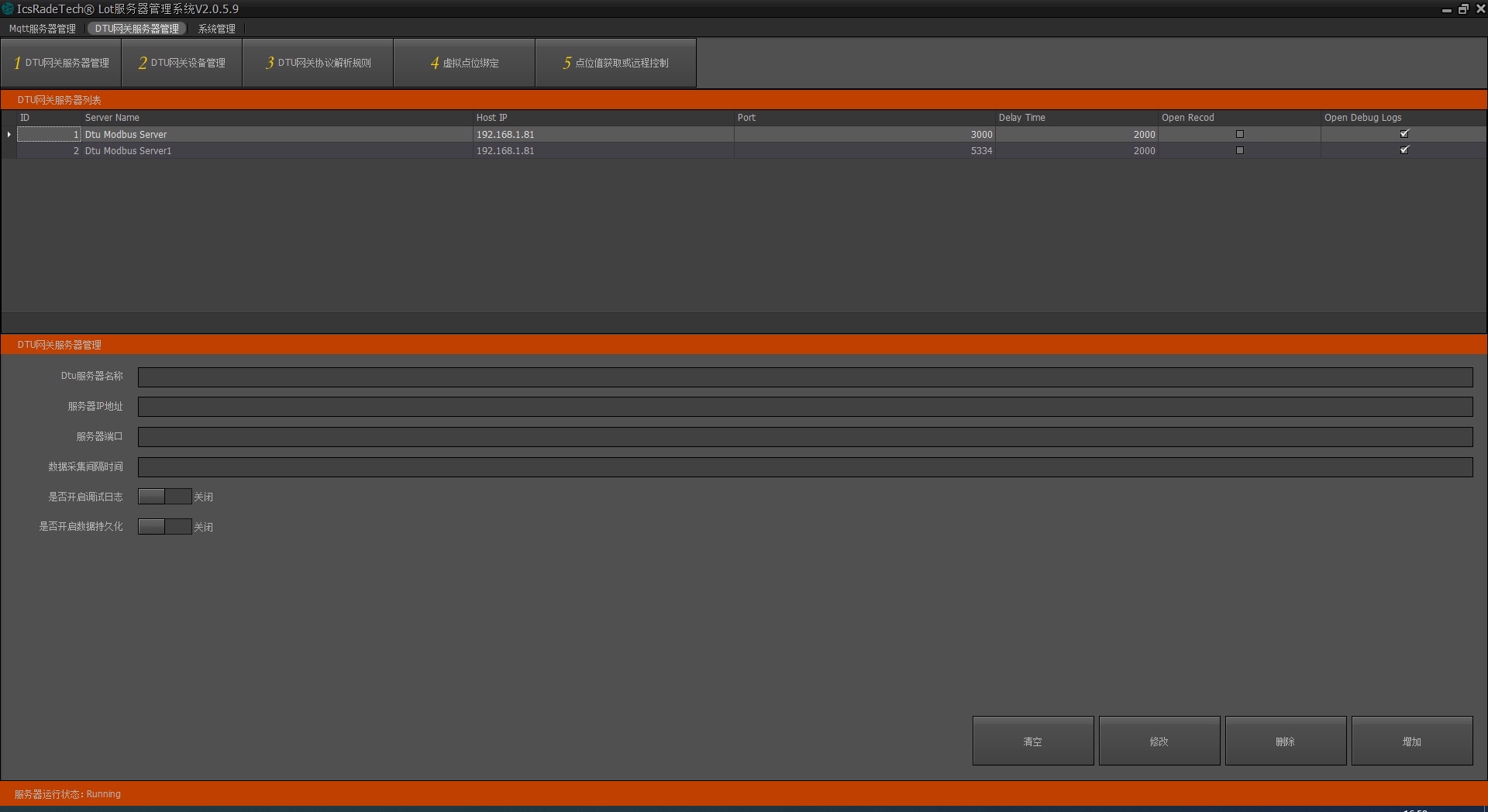The width and height of the screenshot is (1488, 812).
Task: Click Delay Time cell of Dtu Modbus Server
Action: (x=1076, y=135)
